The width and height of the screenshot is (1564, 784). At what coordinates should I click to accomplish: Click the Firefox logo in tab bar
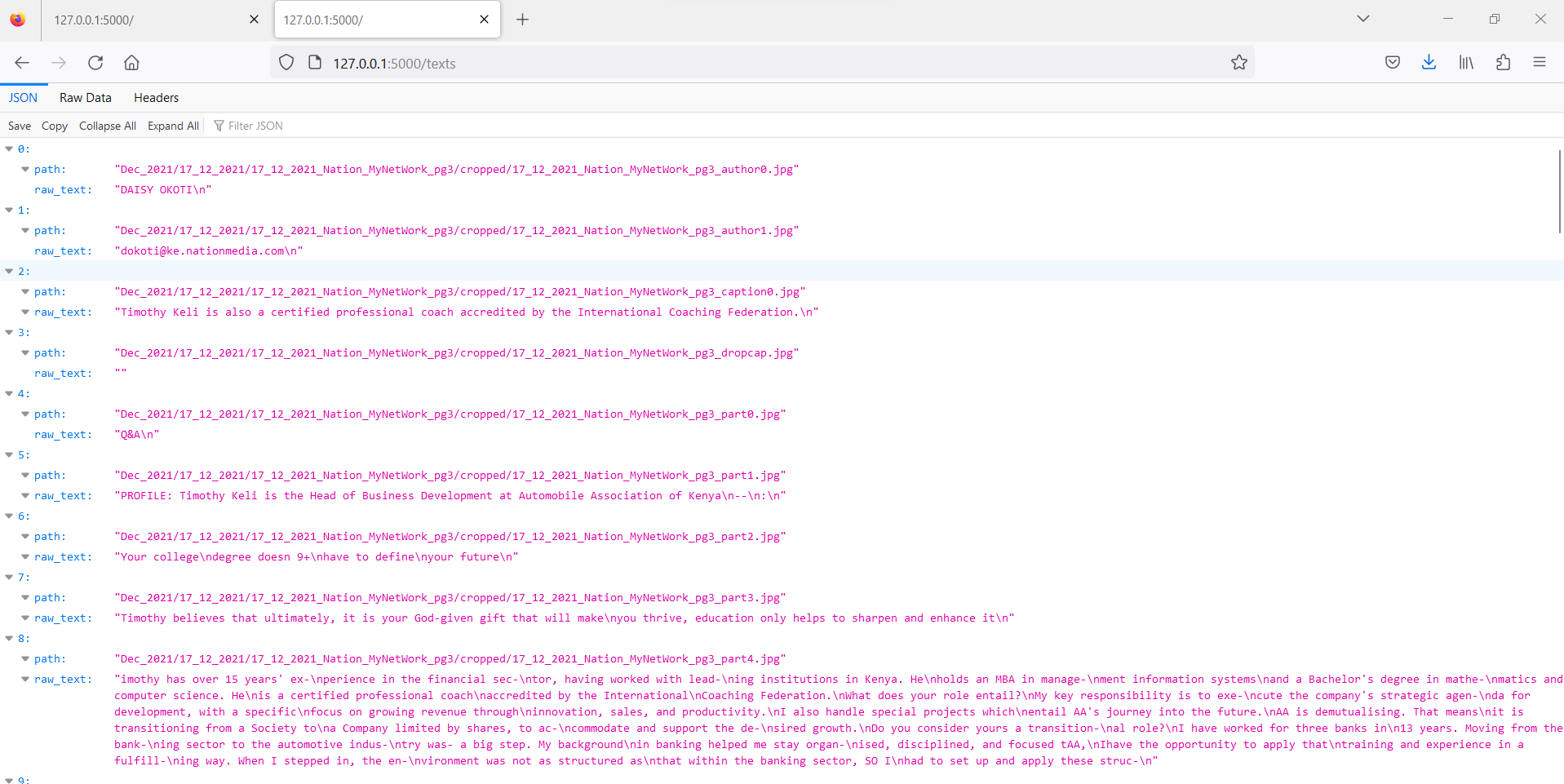coord(18,20)
